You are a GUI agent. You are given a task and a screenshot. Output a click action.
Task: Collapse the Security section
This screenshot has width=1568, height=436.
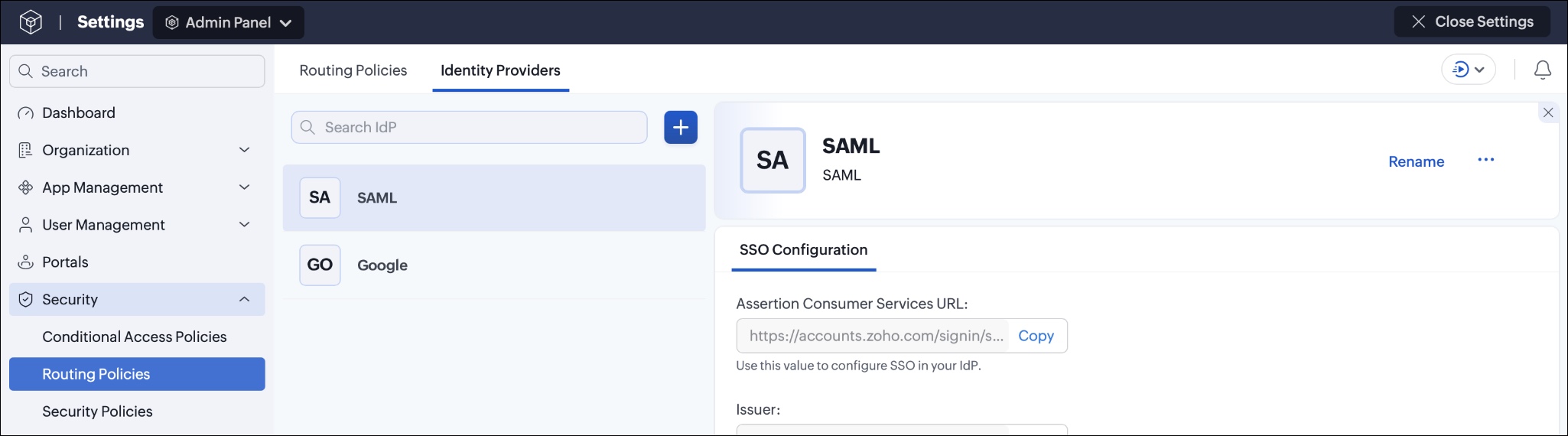(244, 299)
